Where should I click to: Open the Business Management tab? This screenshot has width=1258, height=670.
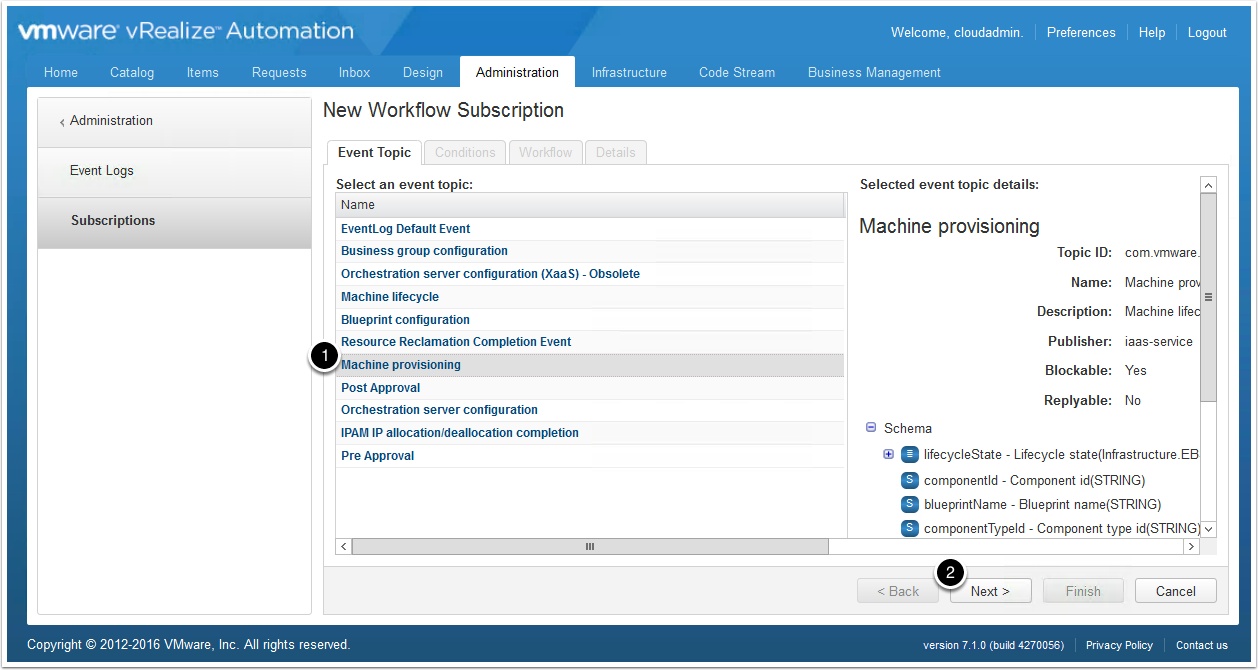click(x=874, y=72)
